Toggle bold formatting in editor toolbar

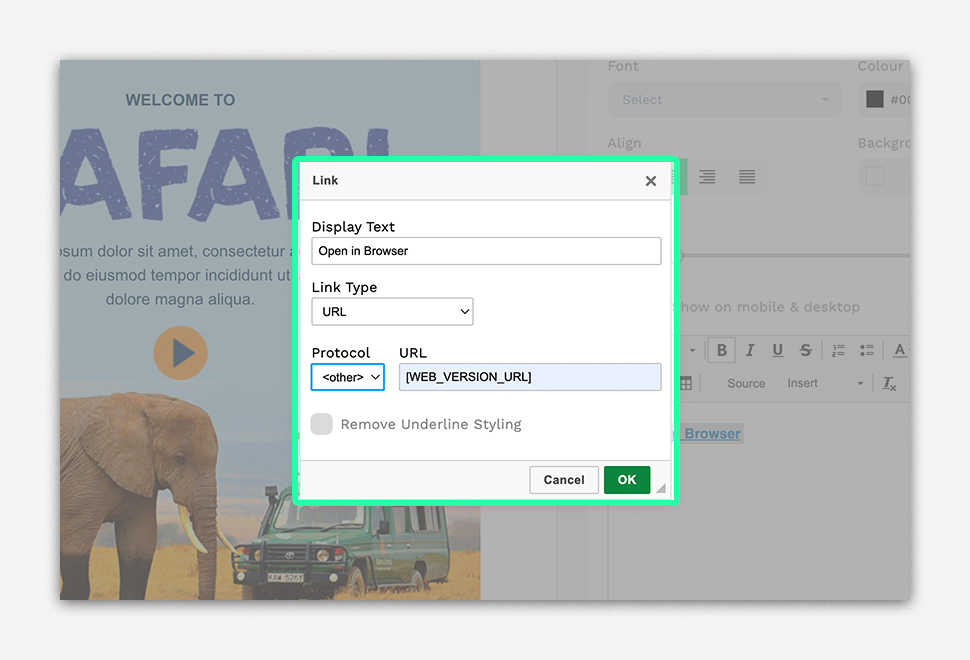pyautogui.click(x=720, y=350)
